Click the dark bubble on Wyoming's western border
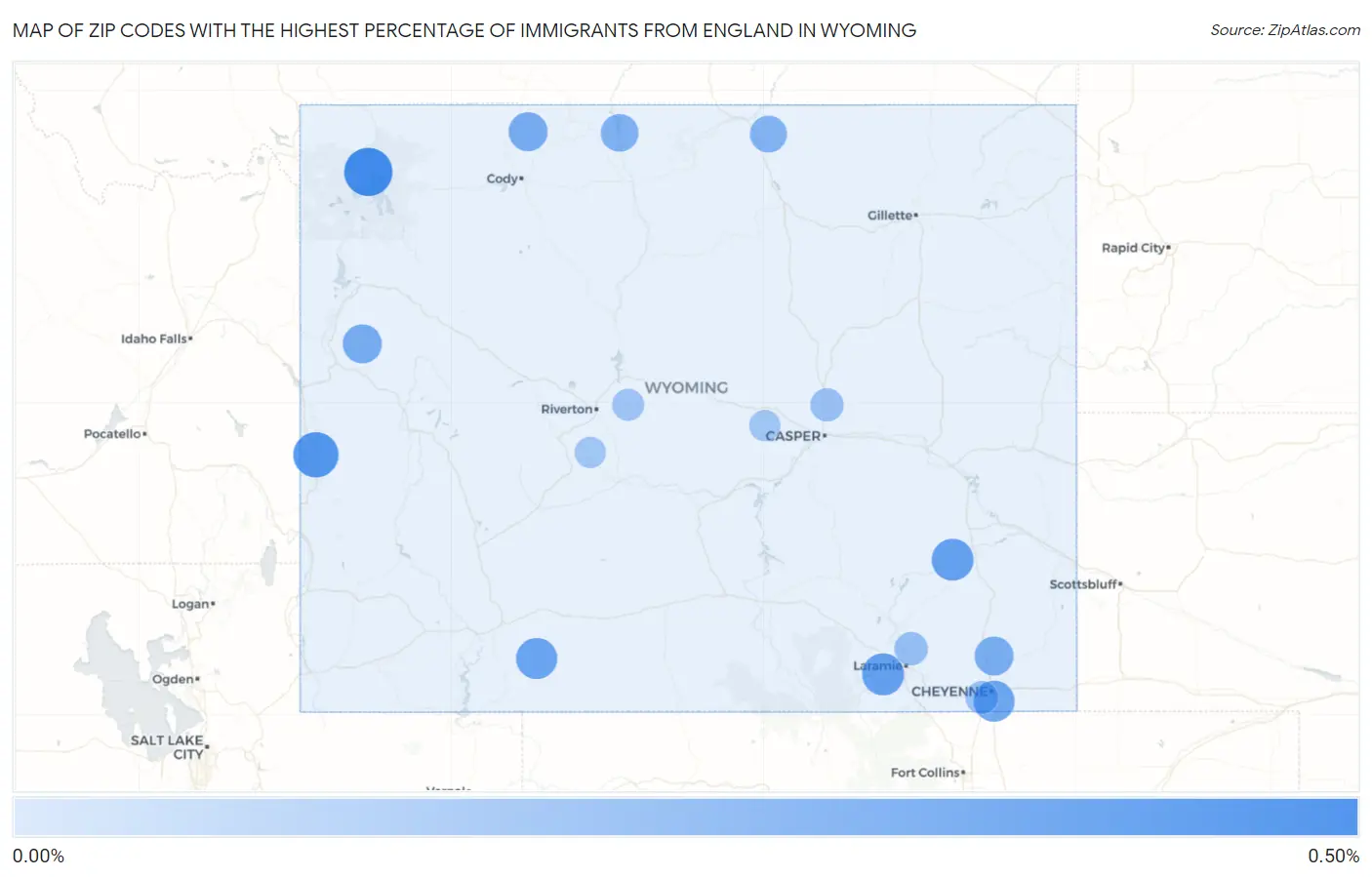The image size is (1372, 877). click(x=316, y=455)
